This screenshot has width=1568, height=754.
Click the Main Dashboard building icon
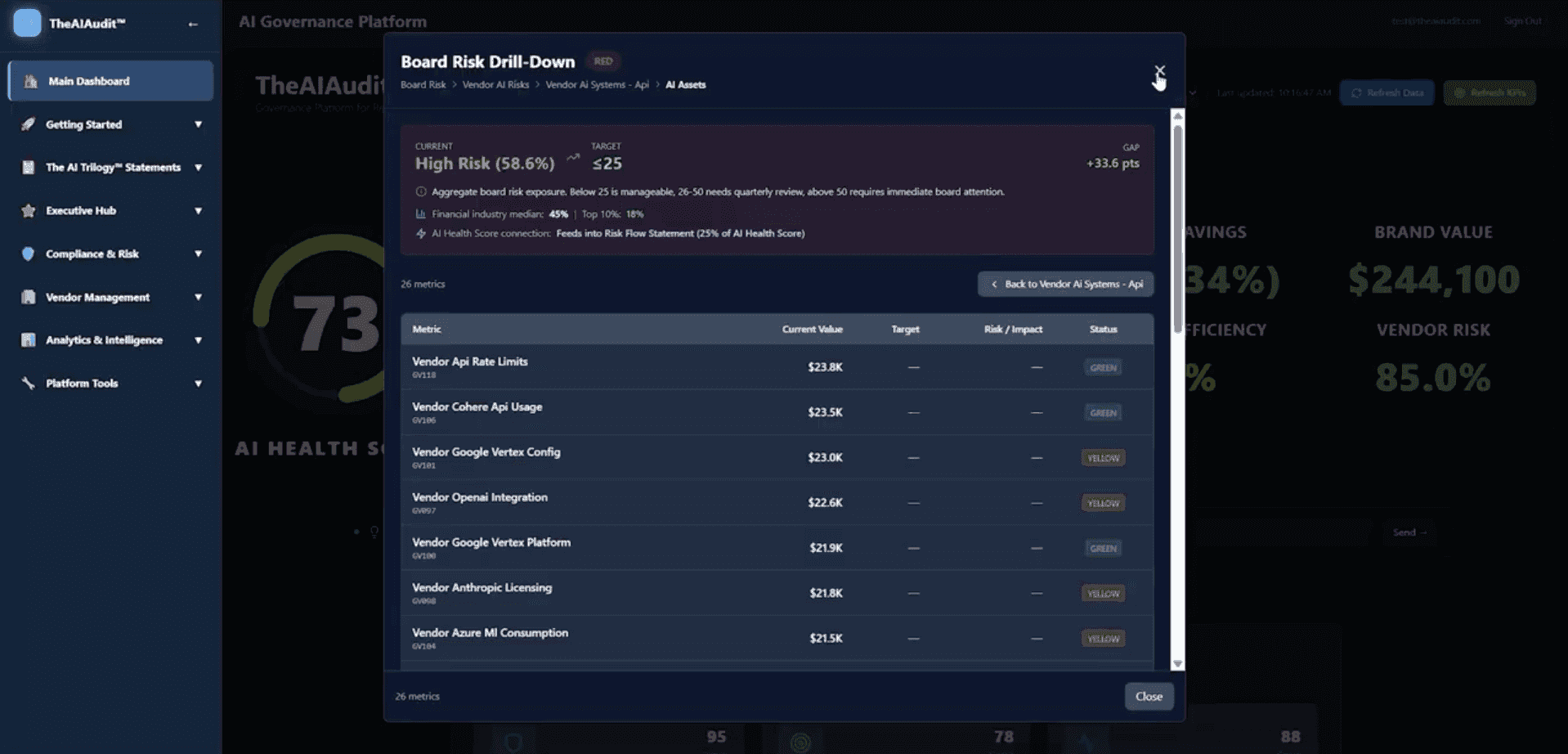click(30, 81)
